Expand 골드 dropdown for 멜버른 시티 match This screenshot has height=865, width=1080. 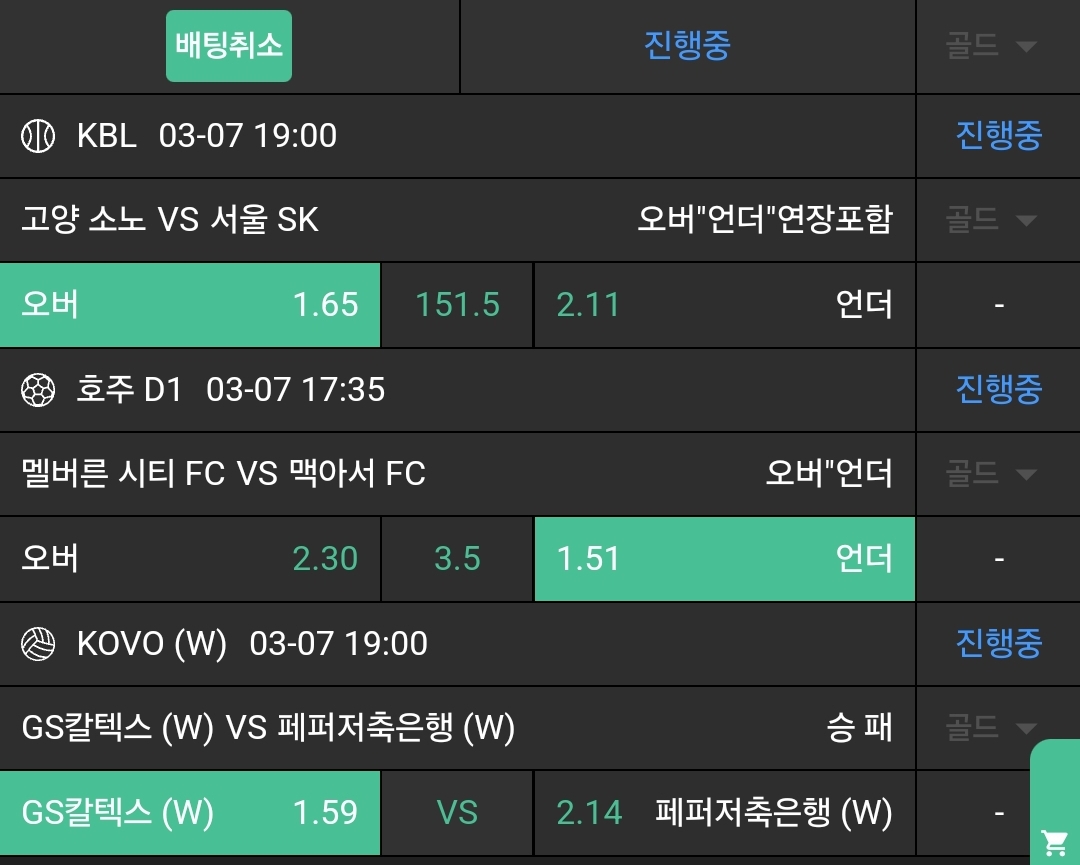(x=990, y=474)
